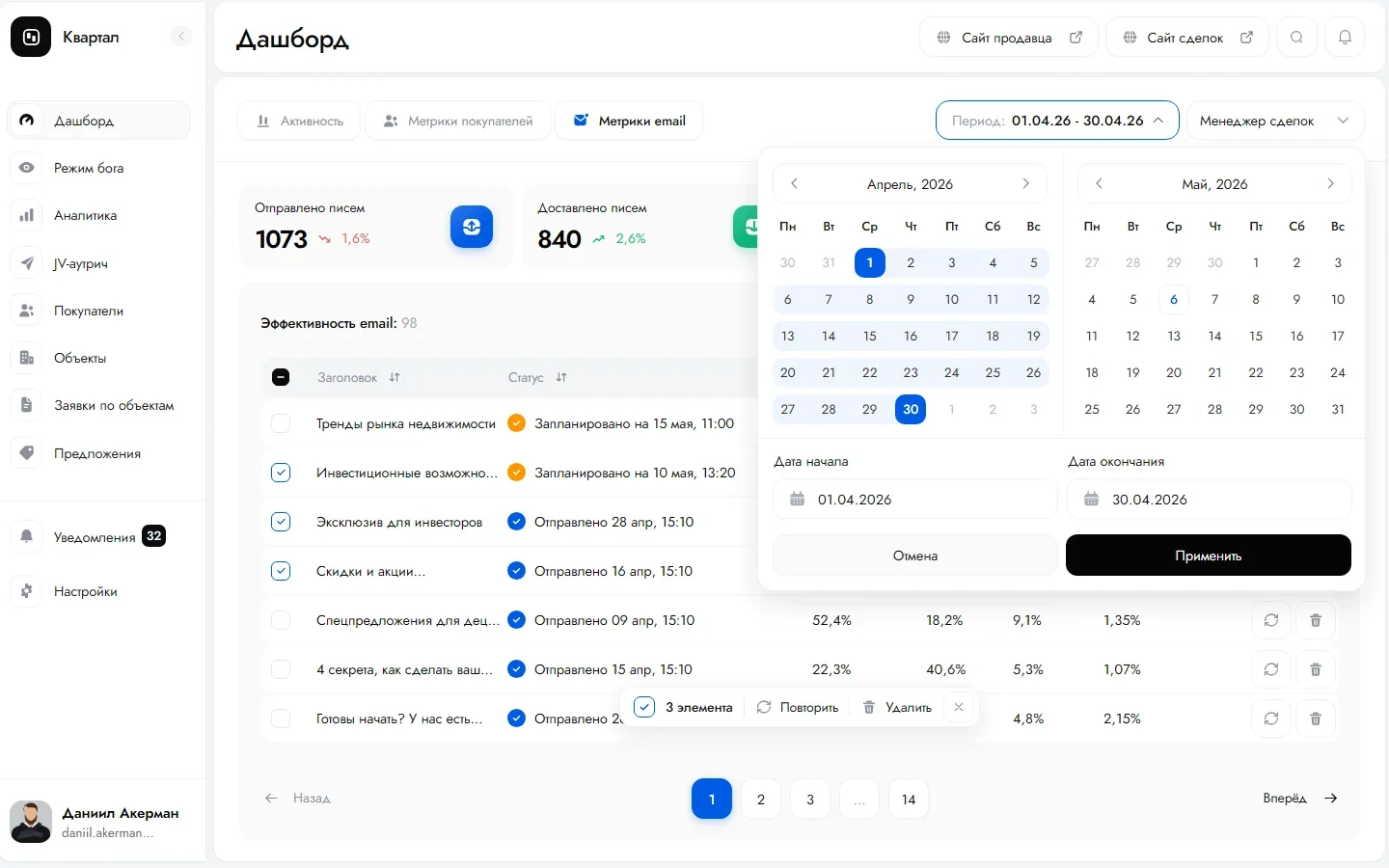
Task: Switch to the Метрики покупателей tab
Action: point(457,121)
